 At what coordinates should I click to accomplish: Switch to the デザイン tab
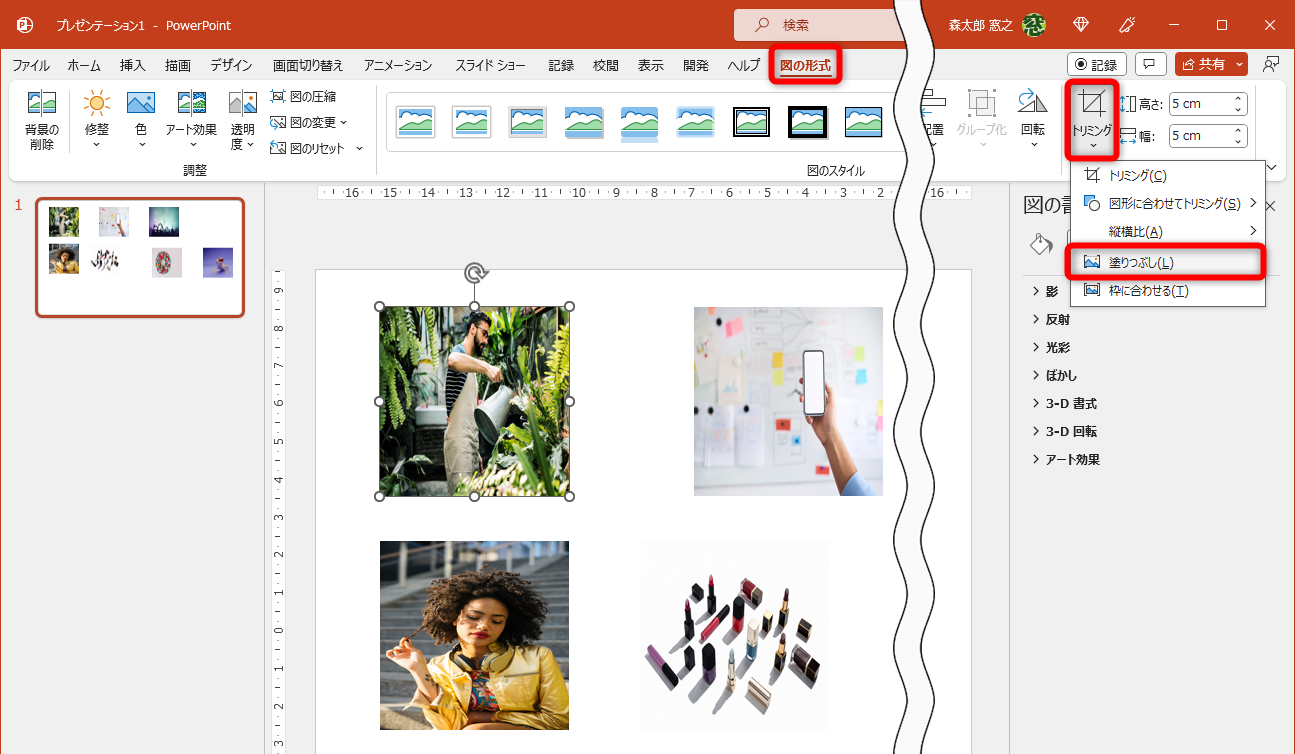tap(231, 65)
